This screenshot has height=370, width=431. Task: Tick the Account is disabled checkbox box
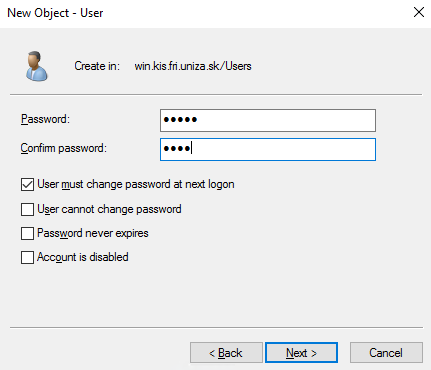[x=27, y=257]
